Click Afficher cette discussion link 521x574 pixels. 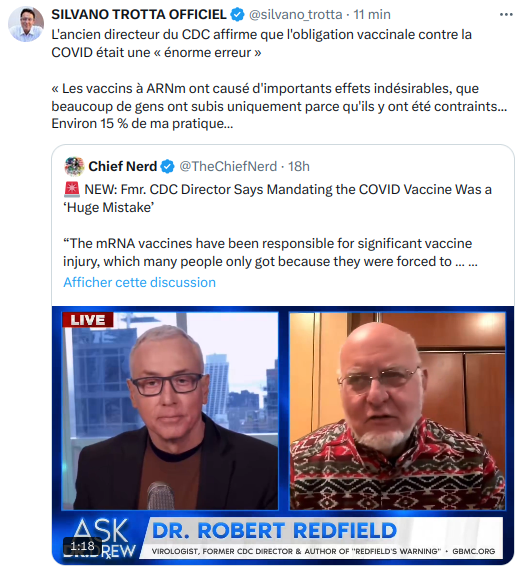click(x=139, y=282)
